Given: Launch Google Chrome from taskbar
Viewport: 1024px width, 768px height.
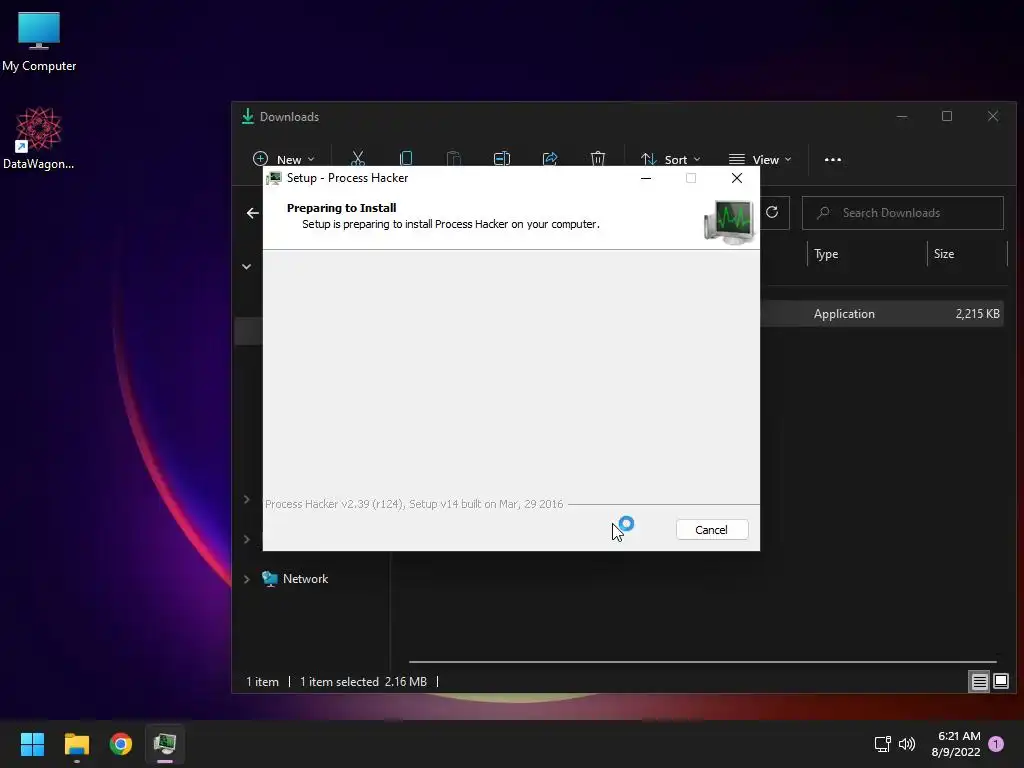Looking at the screenshot, I should [121, 744].
